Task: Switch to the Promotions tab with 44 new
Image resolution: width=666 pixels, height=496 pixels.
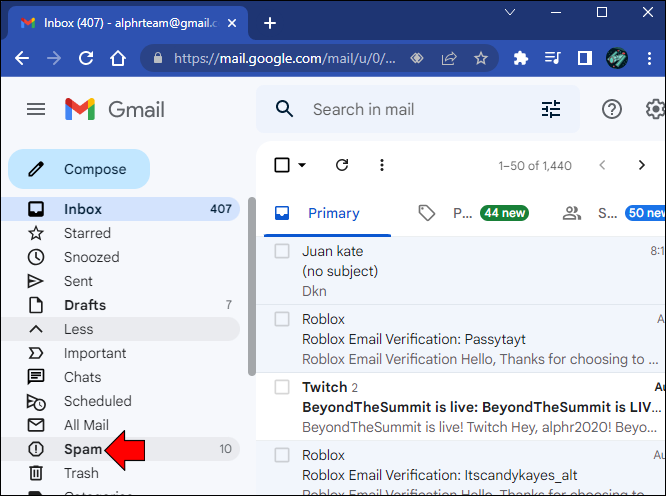Action: pos(474,213)
